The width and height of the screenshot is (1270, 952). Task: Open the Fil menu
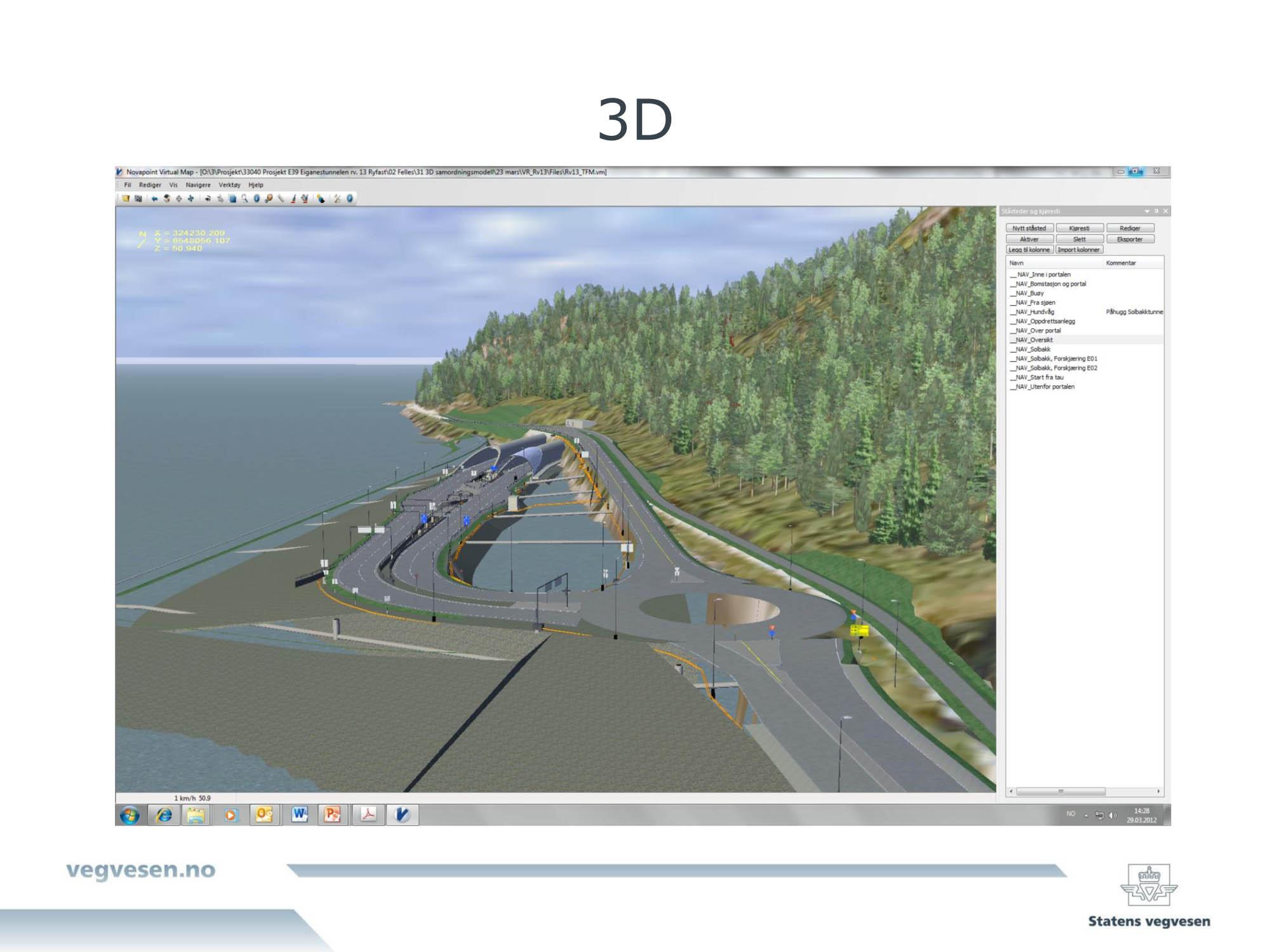[x=128, y=185]
